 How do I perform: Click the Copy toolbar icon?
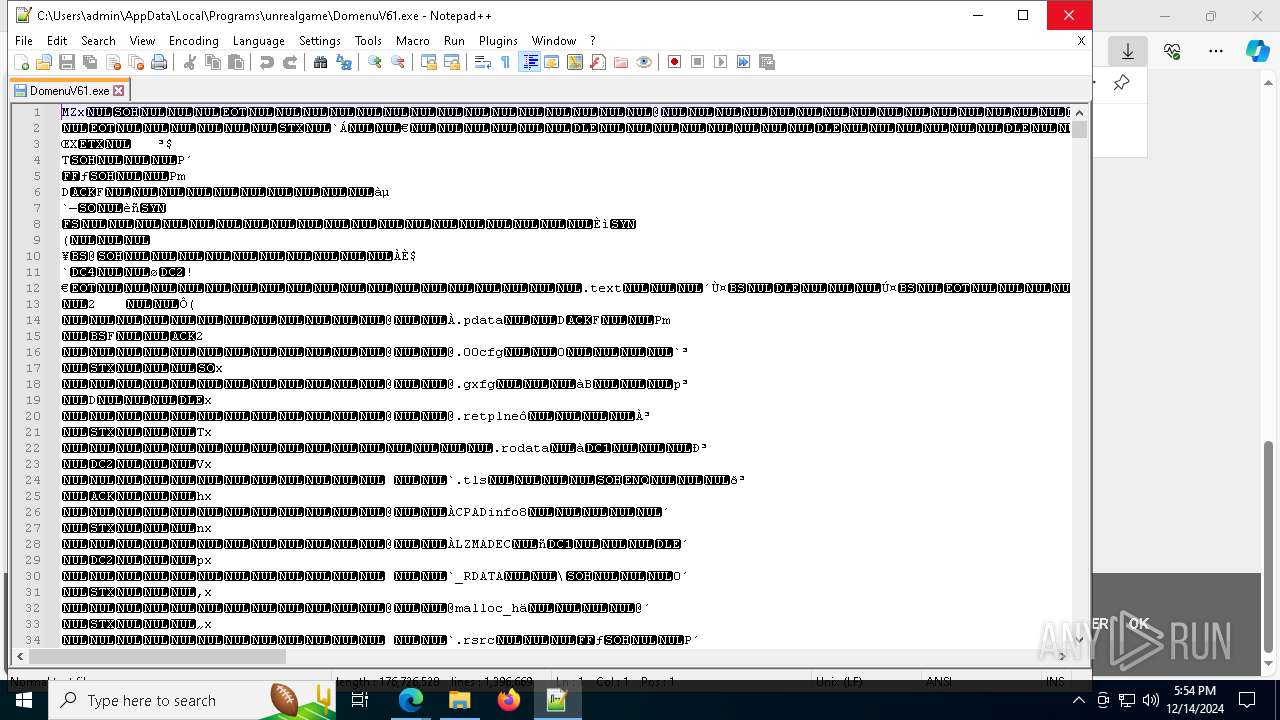click(x=213, y=62)
